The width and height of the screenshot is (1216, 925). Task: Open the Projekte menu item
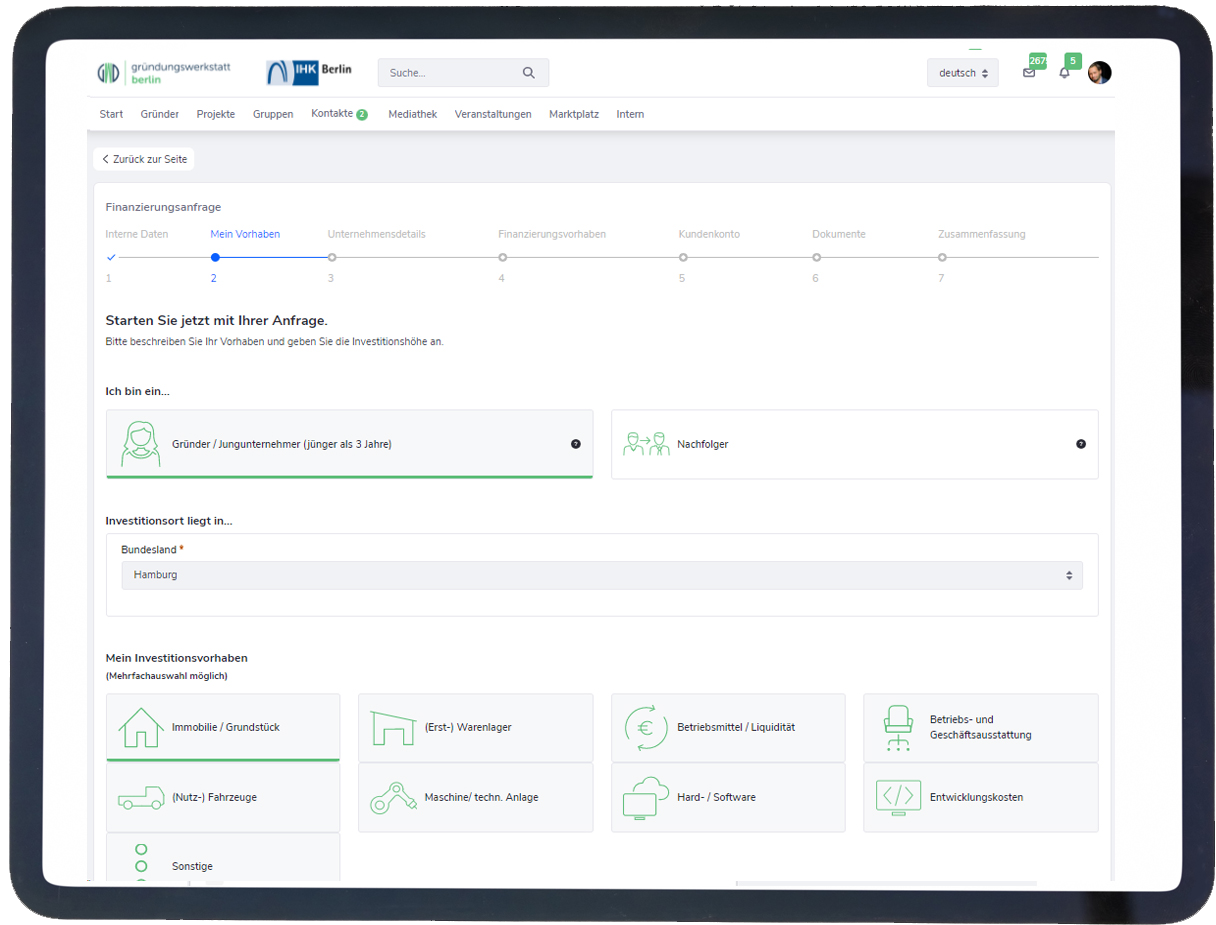pyautogui.click(x=216, y=114)
